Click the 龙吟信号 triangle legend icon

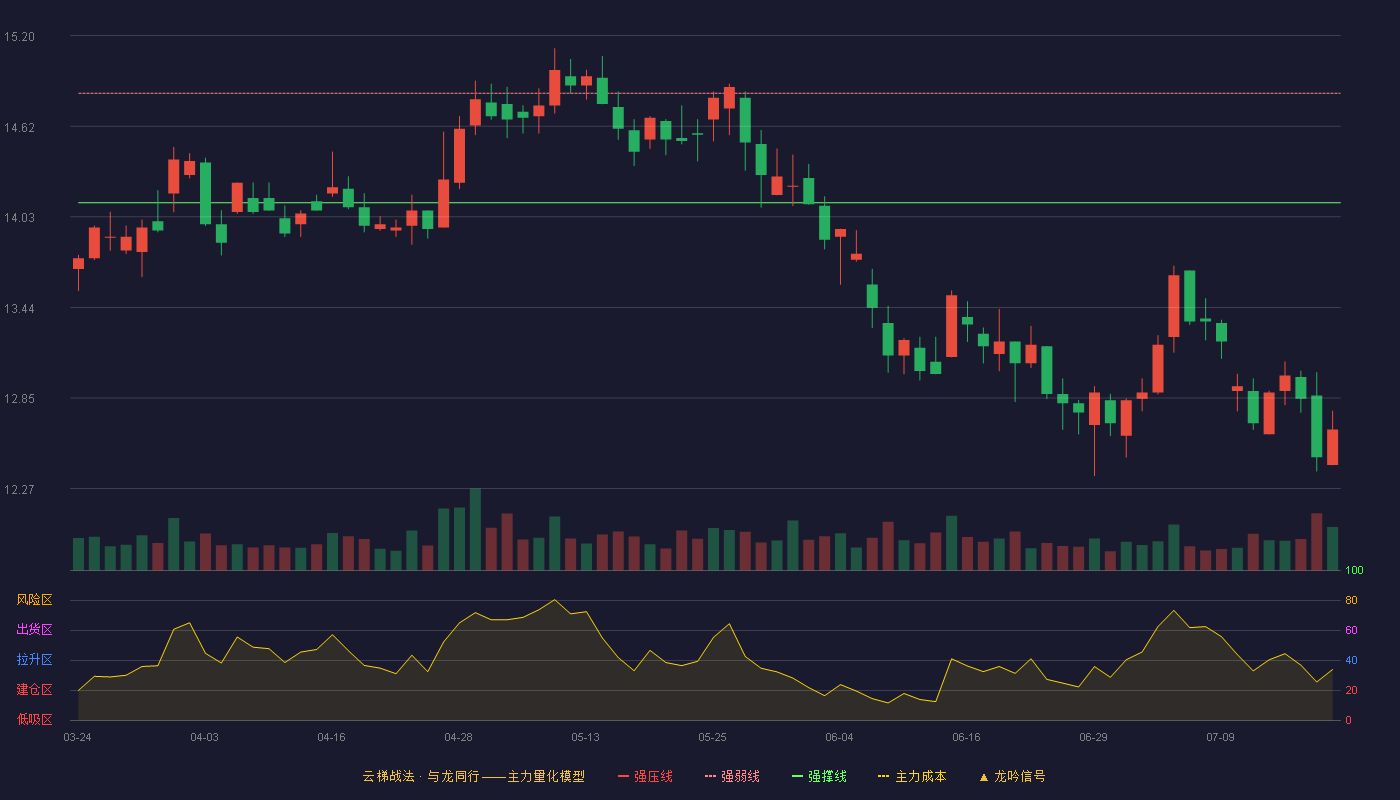pos(983,777)
